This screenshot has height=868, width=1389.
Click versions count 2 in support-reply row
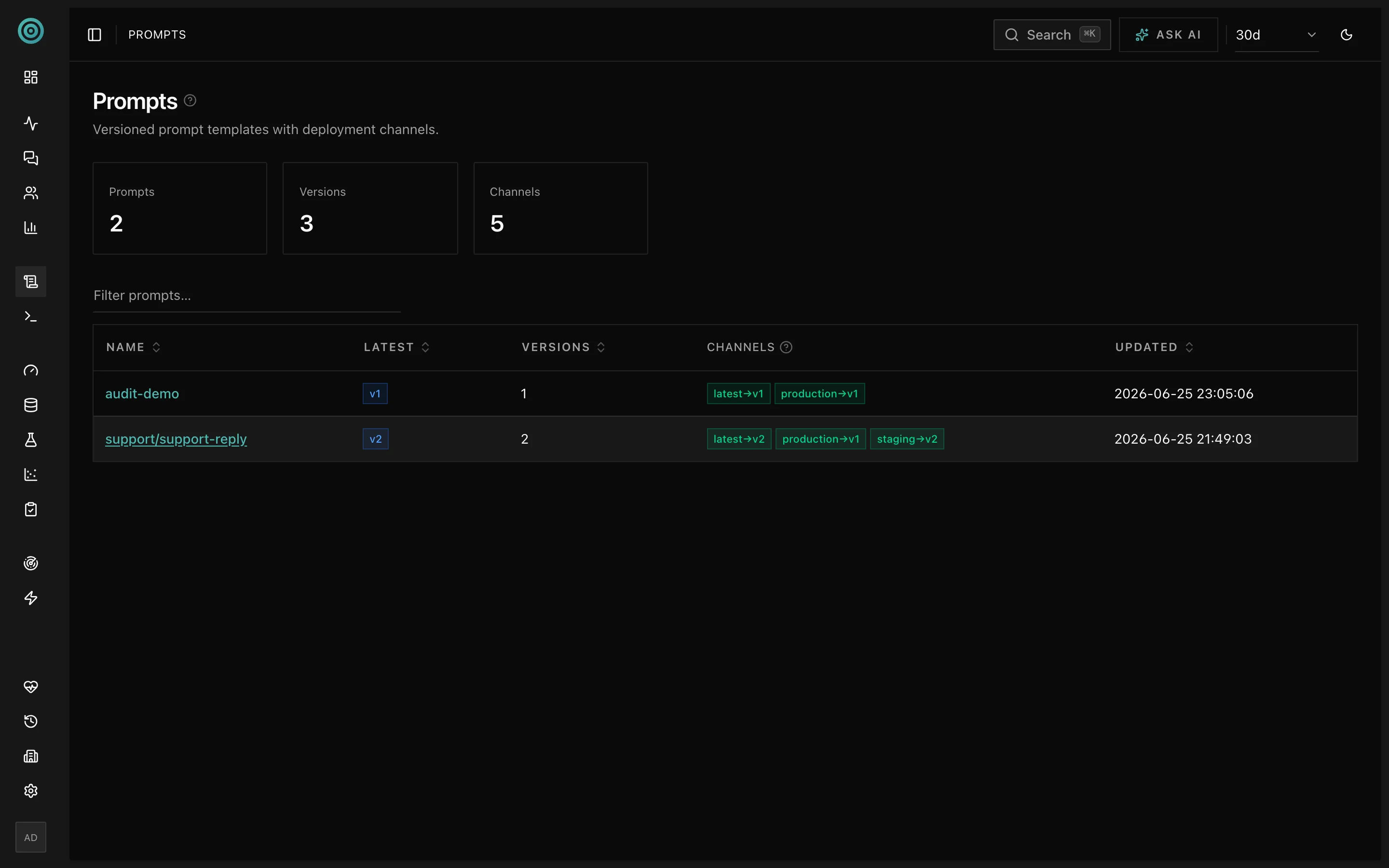524,439
